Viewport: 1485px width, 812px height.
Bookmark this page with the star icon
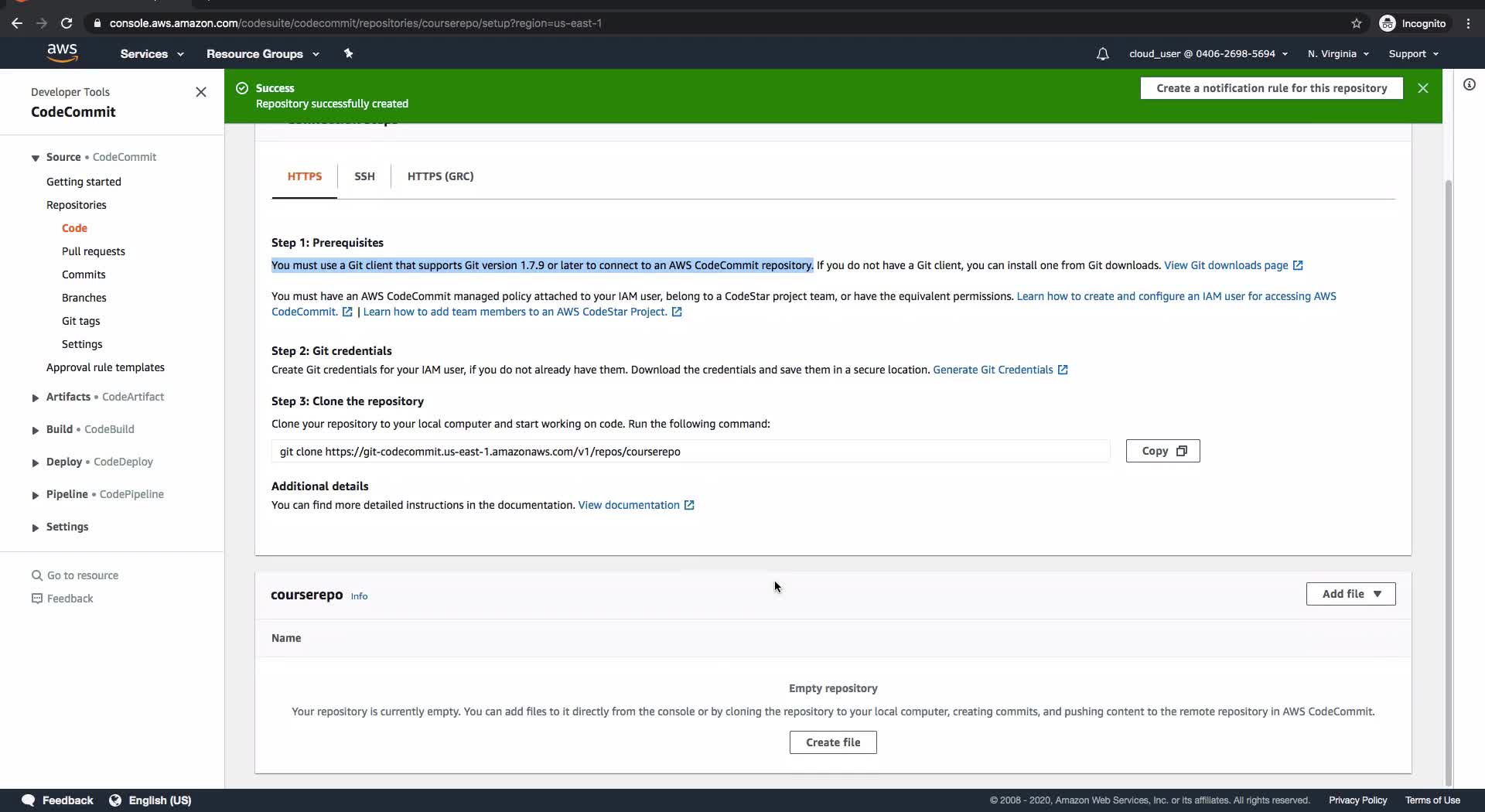click(1357, 23)
